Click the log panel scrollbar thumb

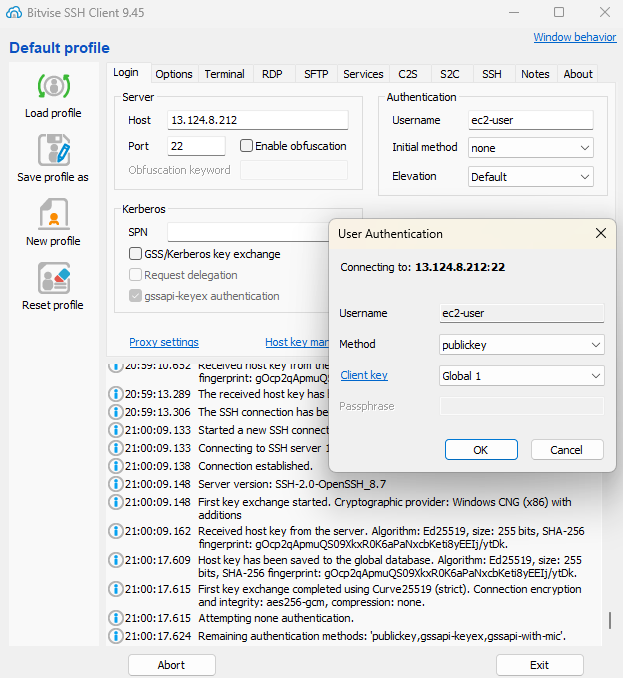610,620
